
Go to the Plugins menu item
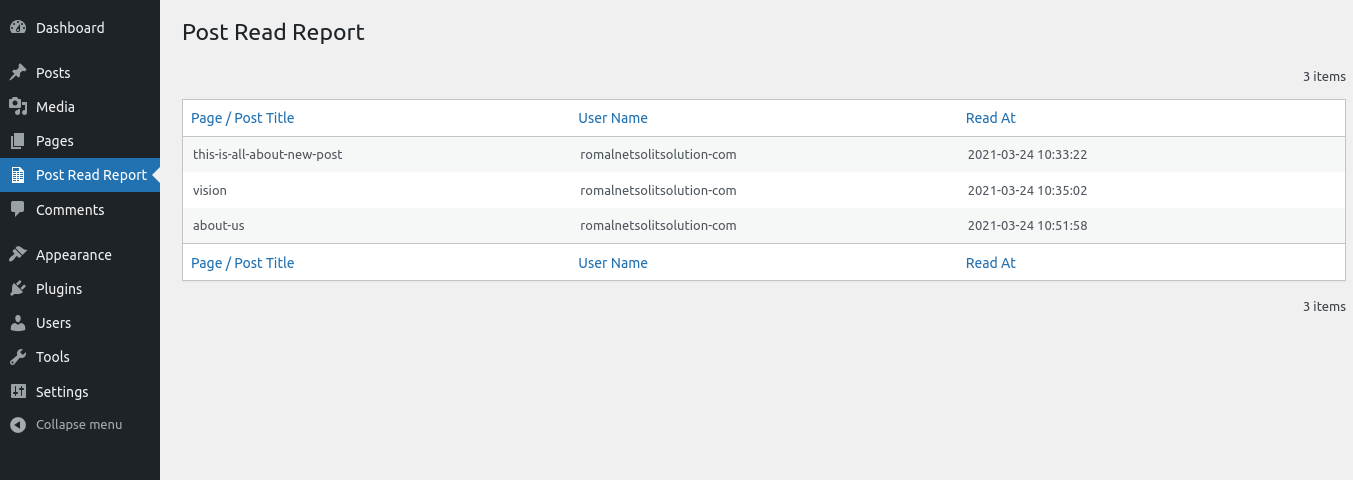(59, 289)
